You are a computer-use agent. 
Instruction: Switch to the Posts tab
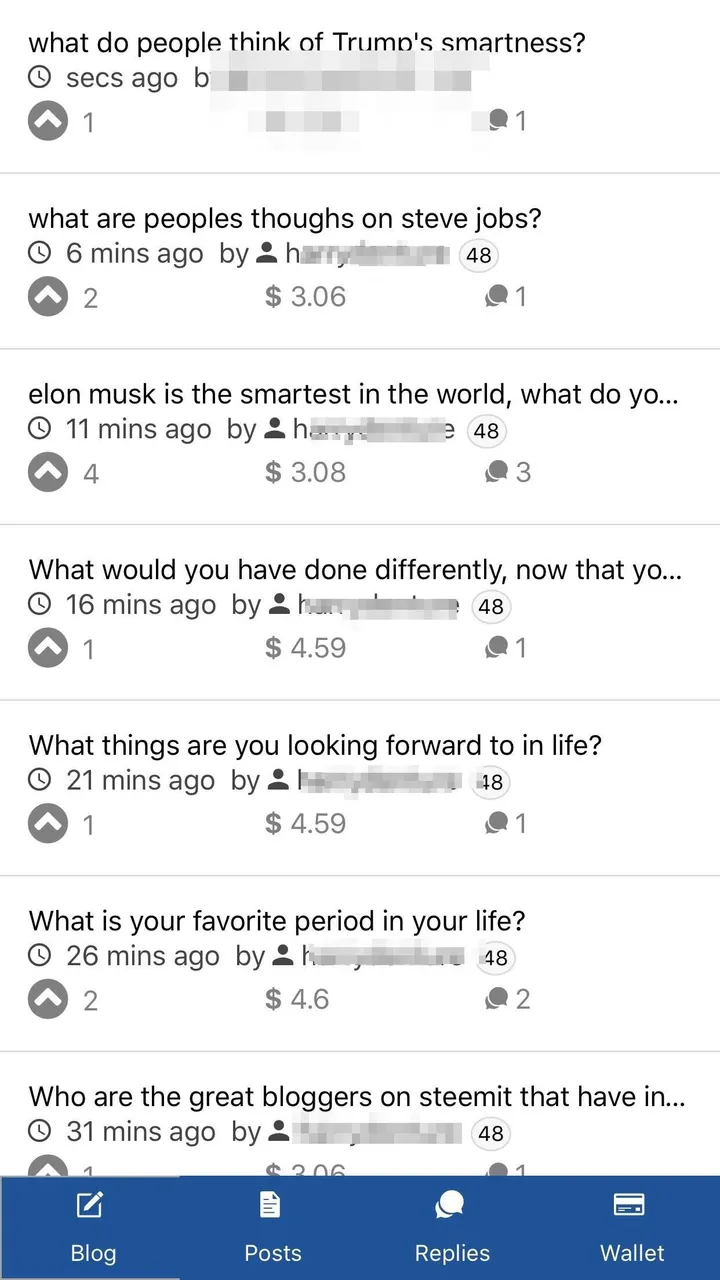click(271, 1228)
